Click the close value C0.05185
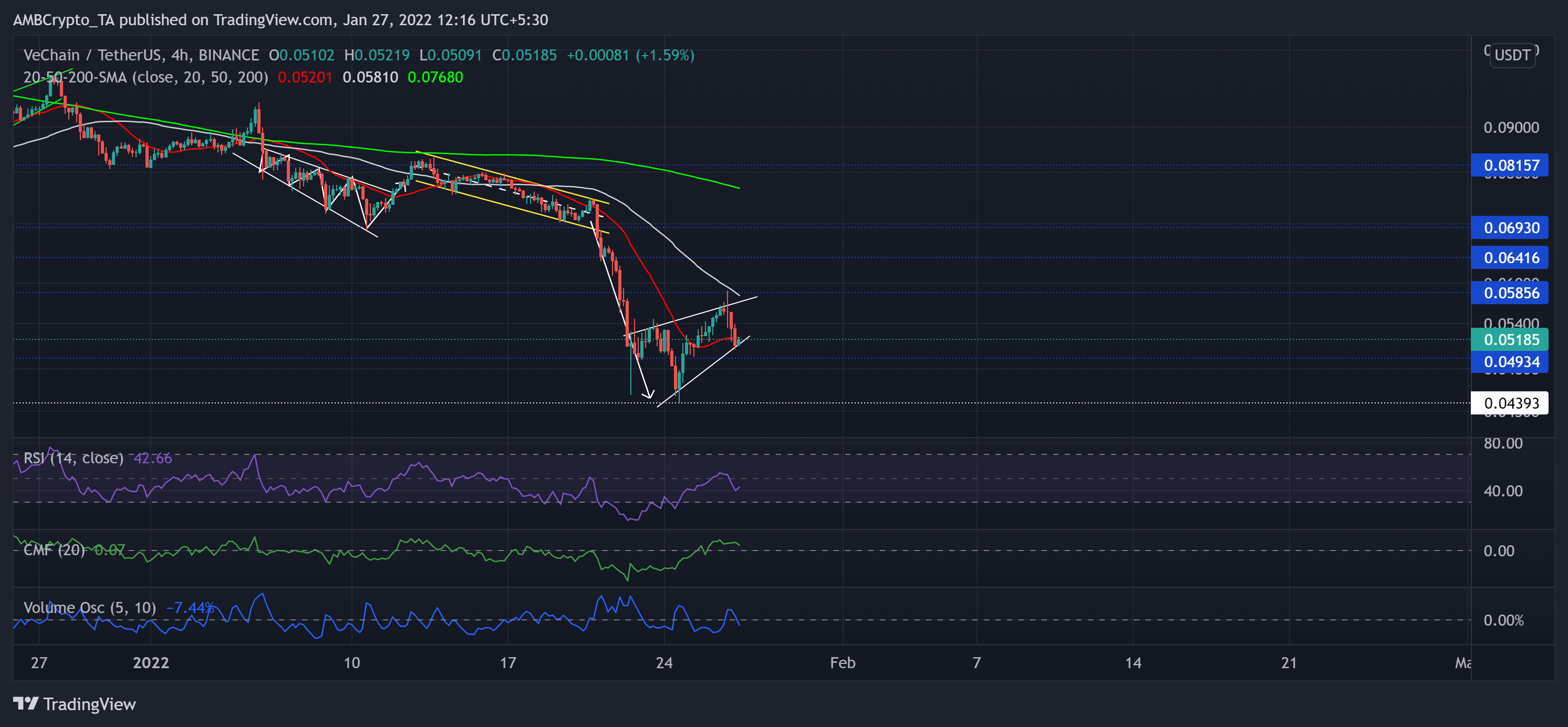Screen dimensions: 1568x727 click(x=524, y=55)
